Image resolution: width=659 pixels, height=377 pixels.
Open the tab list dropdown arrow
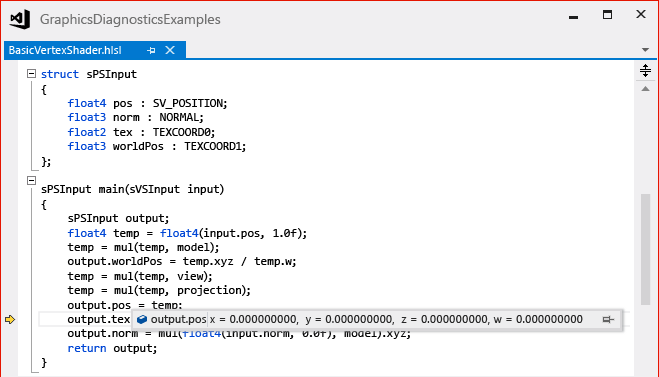[x=645, y=50]
